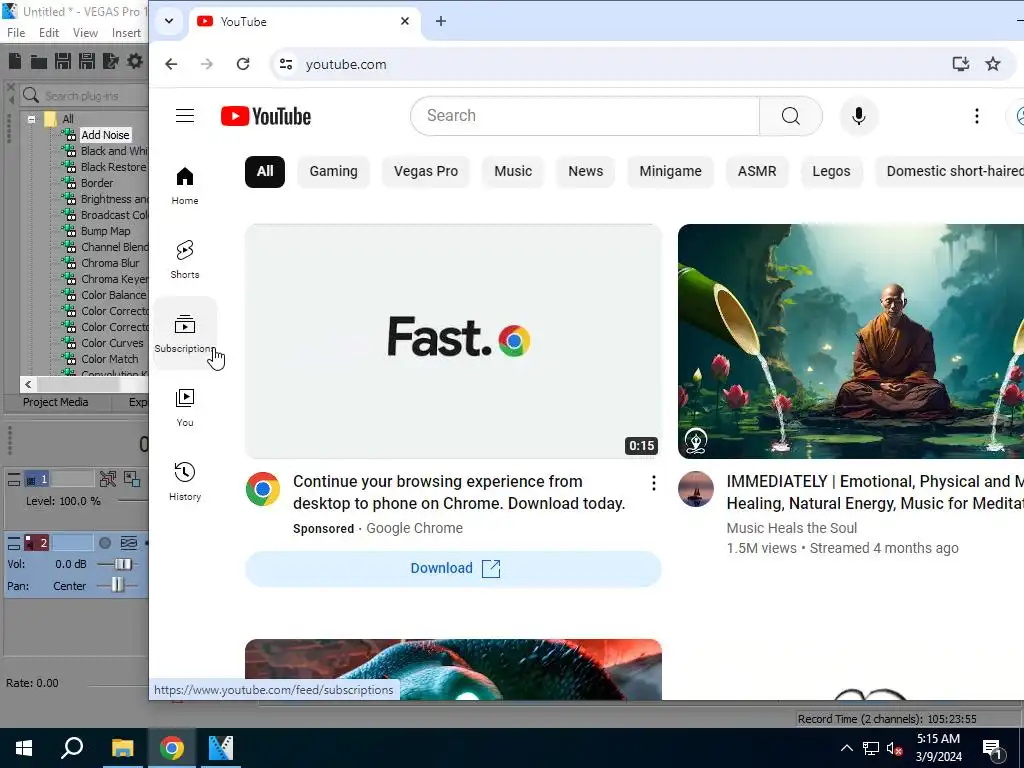
Task: Open the Chrome tab search dropdown
Action: pos(169,21)
